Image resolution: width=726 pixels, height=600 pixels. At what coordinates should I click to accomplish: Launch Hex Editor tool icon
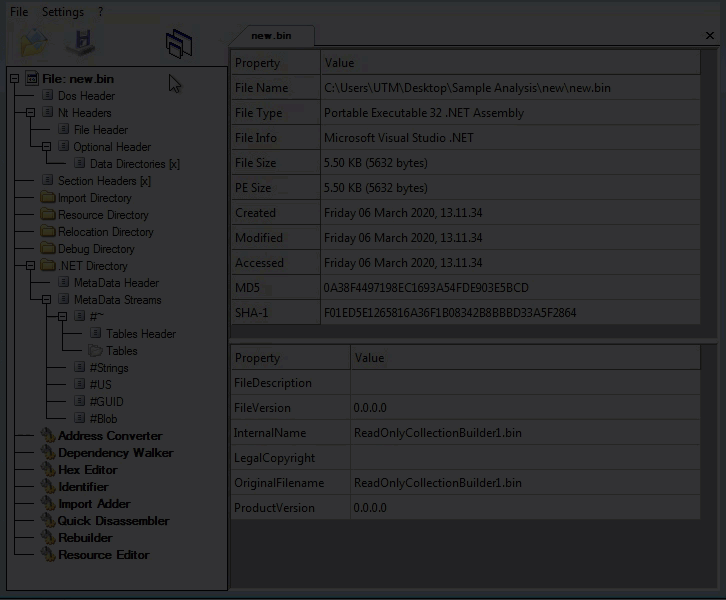[48, 469]
